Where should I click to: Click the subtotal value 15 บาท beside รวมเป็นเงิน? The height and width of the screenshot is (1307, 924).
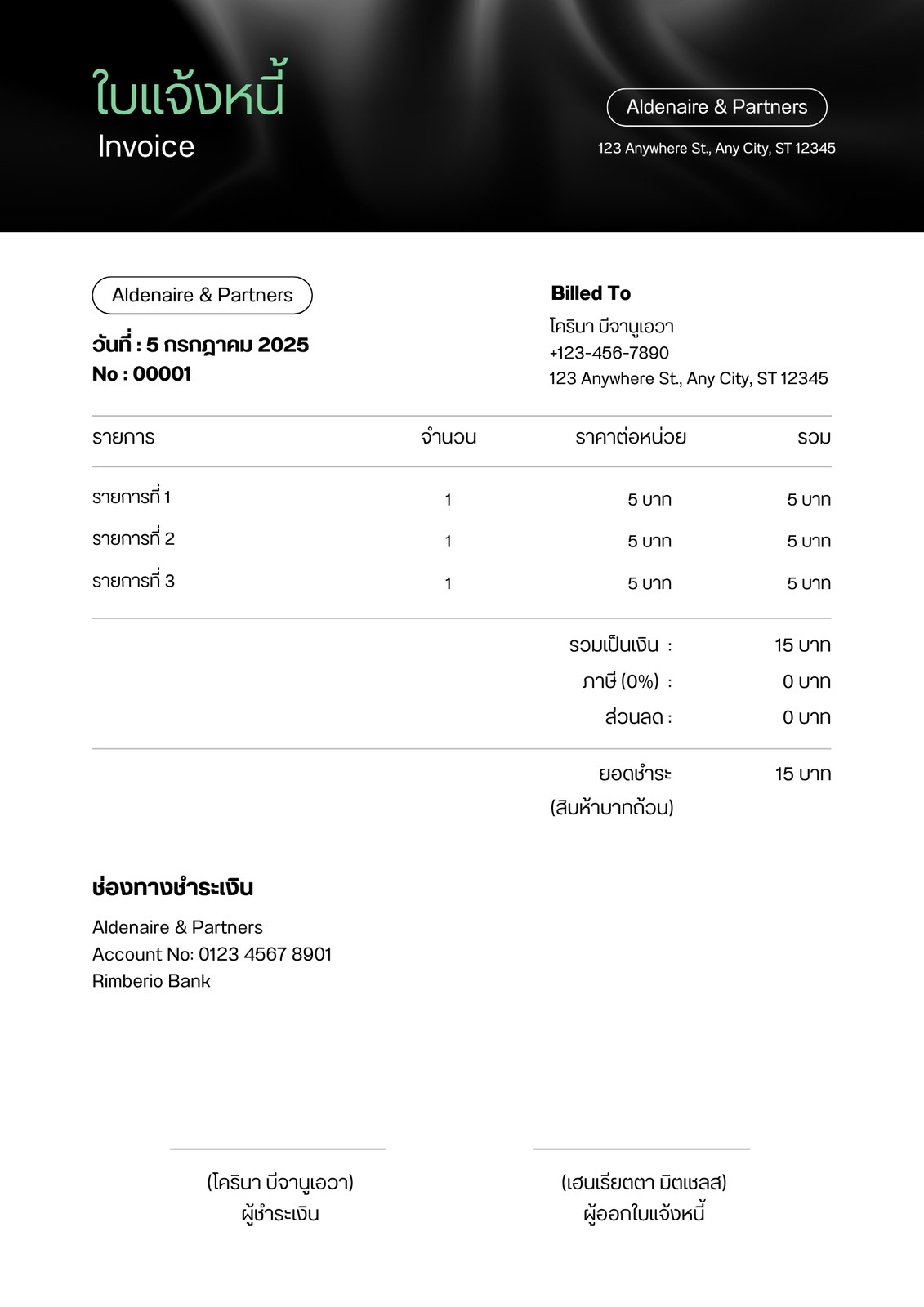(802, 645)
